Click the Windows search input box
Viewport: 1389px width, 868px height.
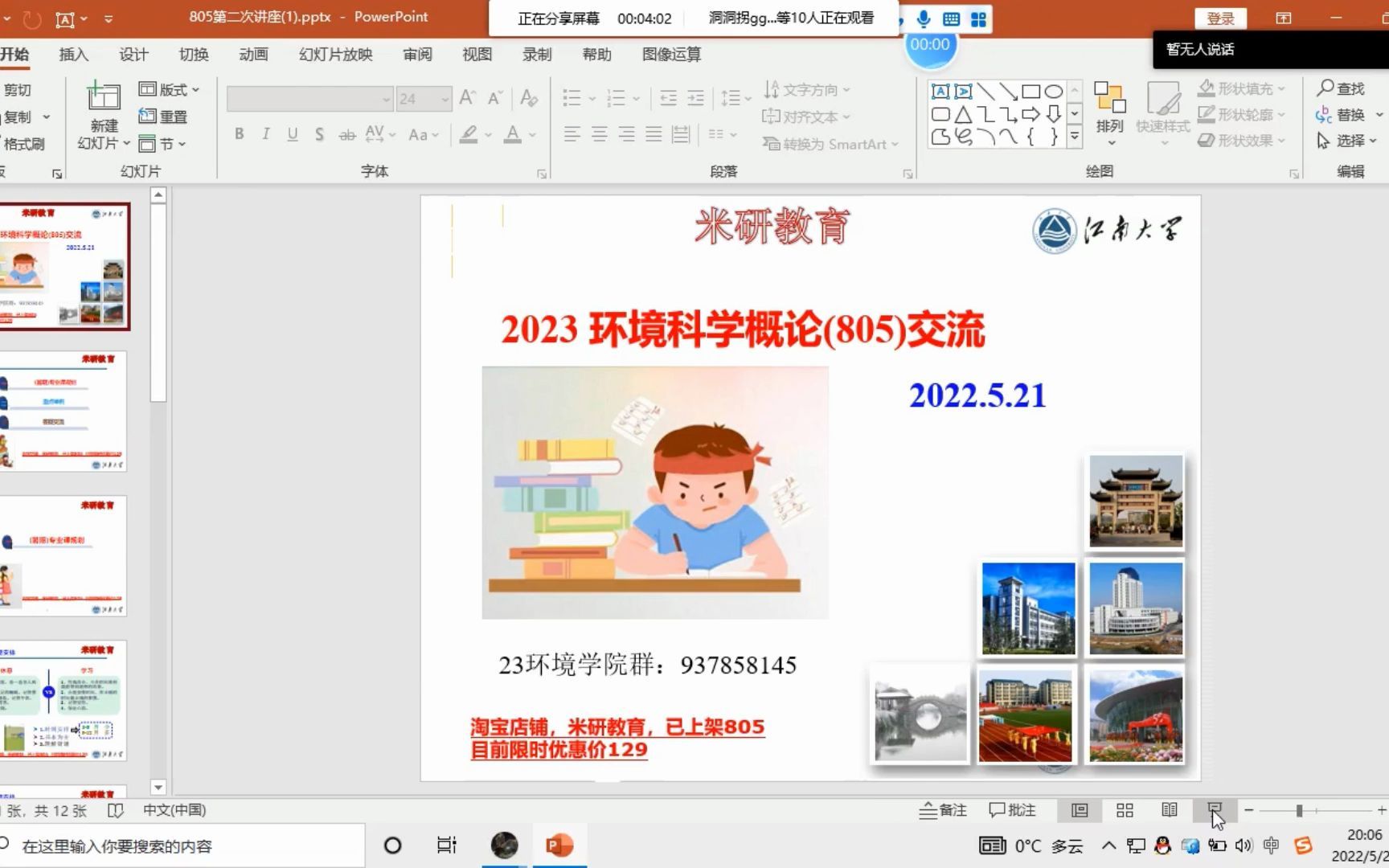[x=182, y=845]
